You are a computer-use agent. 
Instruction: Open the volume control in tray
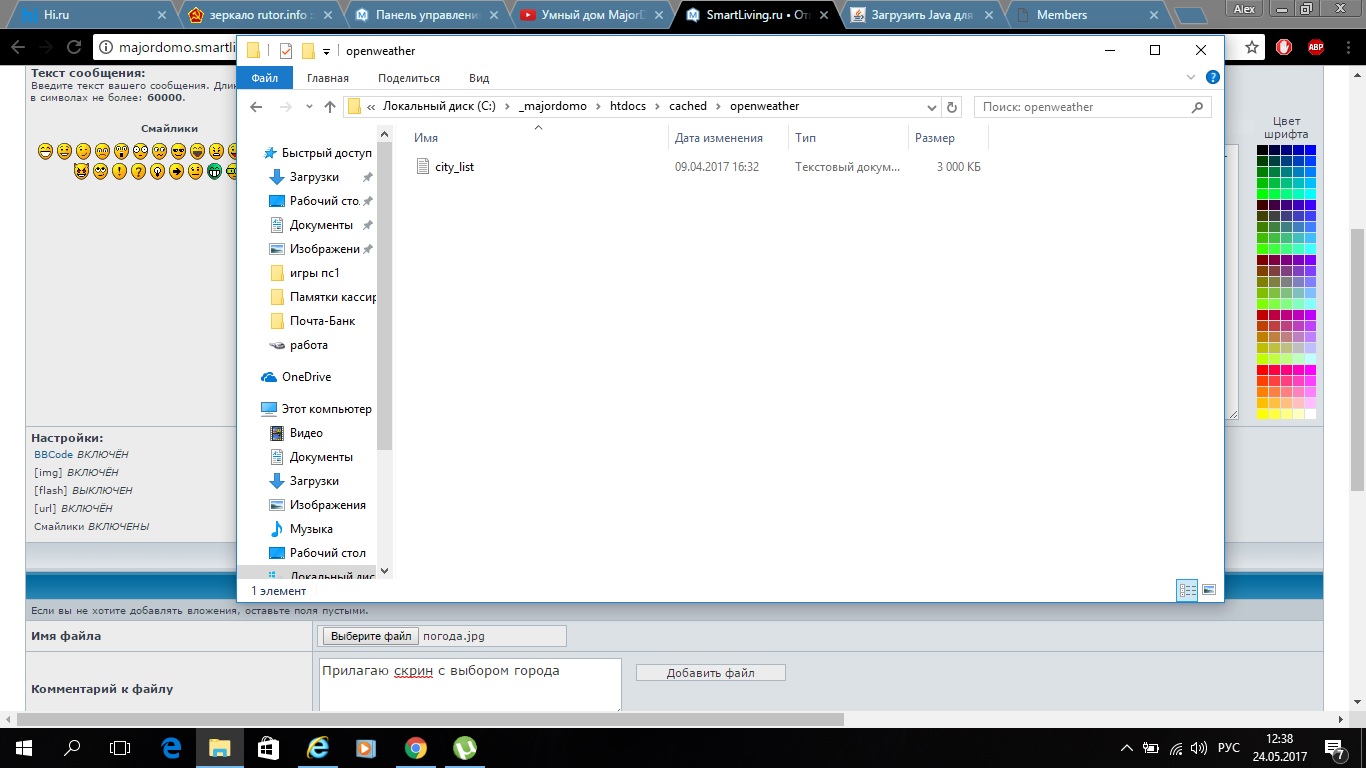point(1200,747)
